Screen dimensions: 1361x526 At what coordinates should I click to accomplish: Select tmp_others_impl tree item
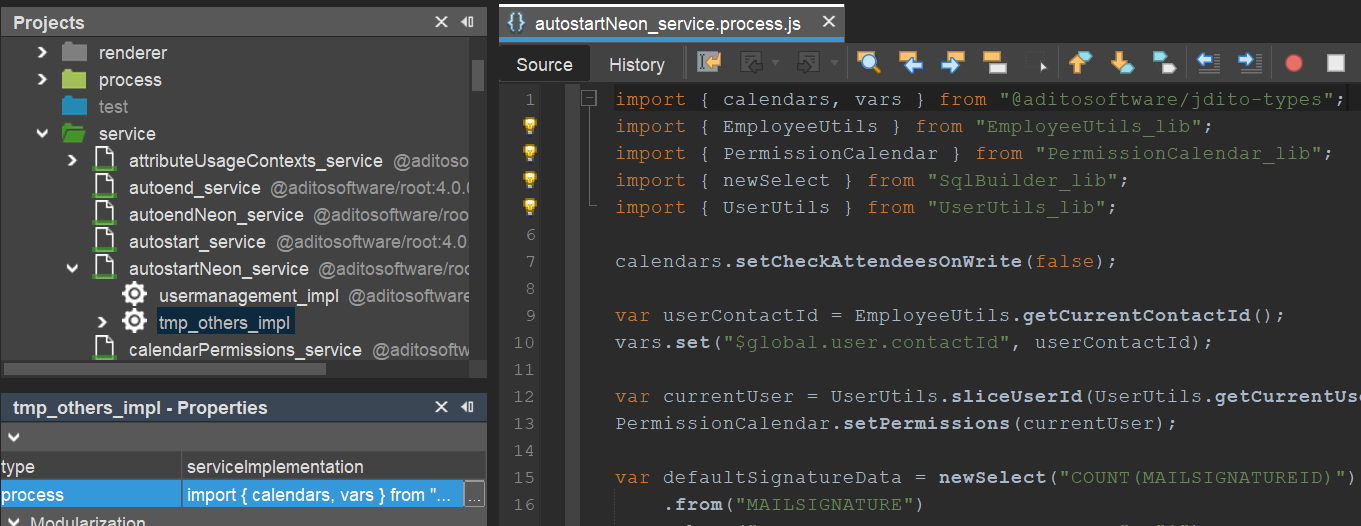(x=225, y=322)
